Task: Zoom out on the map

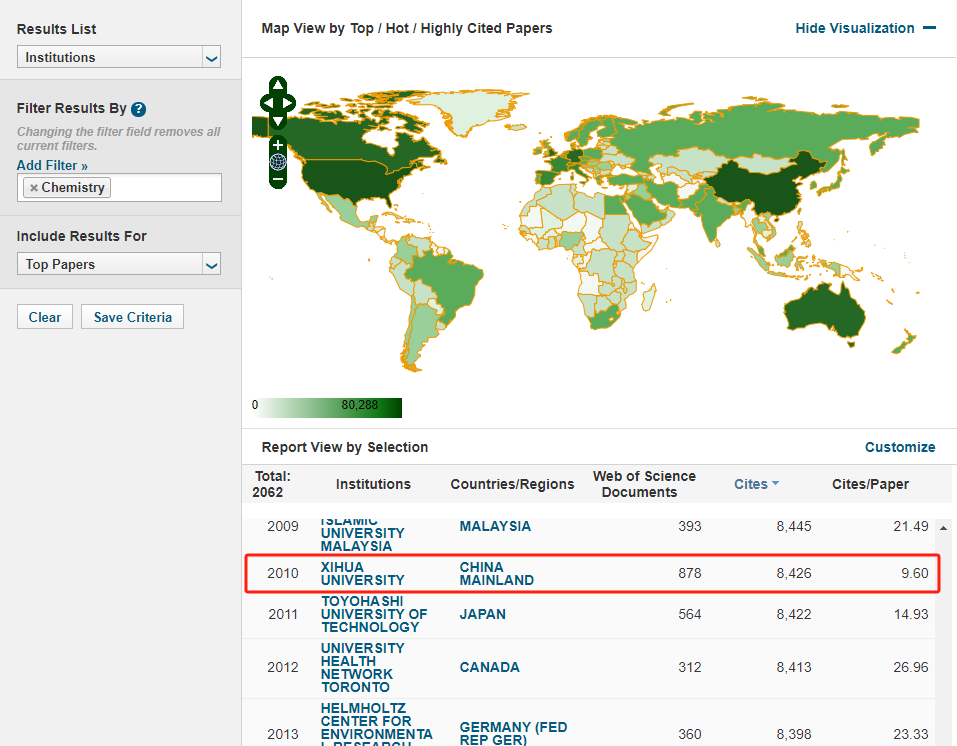Action: [x=278, y=180]
